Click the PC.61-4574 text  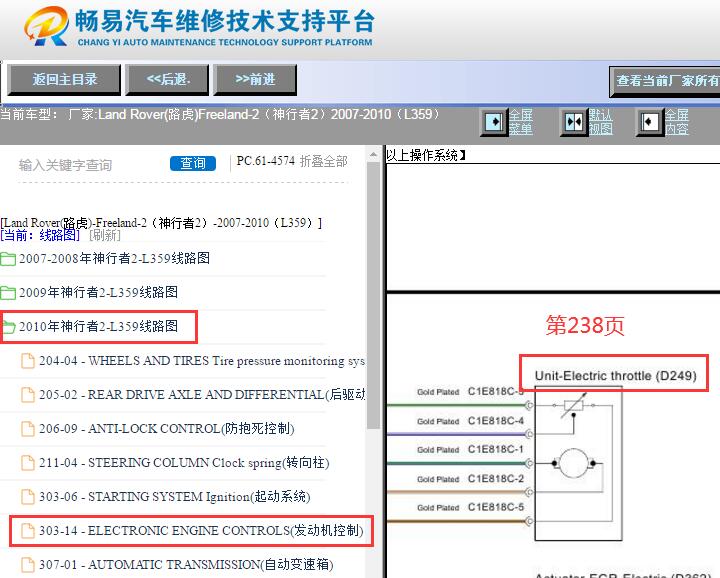(265, 161)
